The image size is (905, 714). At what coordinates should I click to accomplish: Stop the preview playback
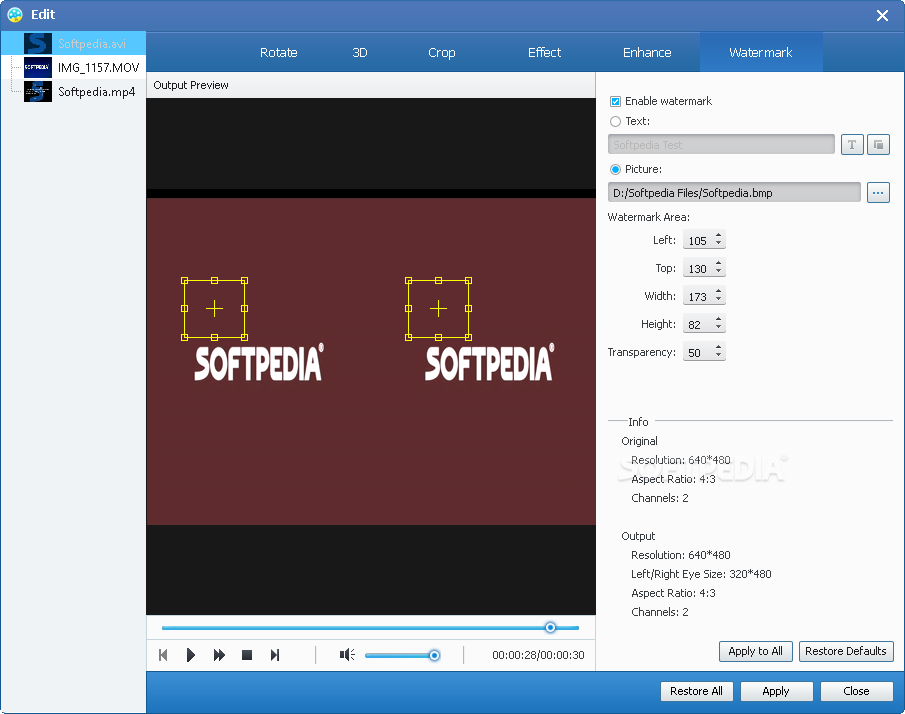(x=247, y=655)
